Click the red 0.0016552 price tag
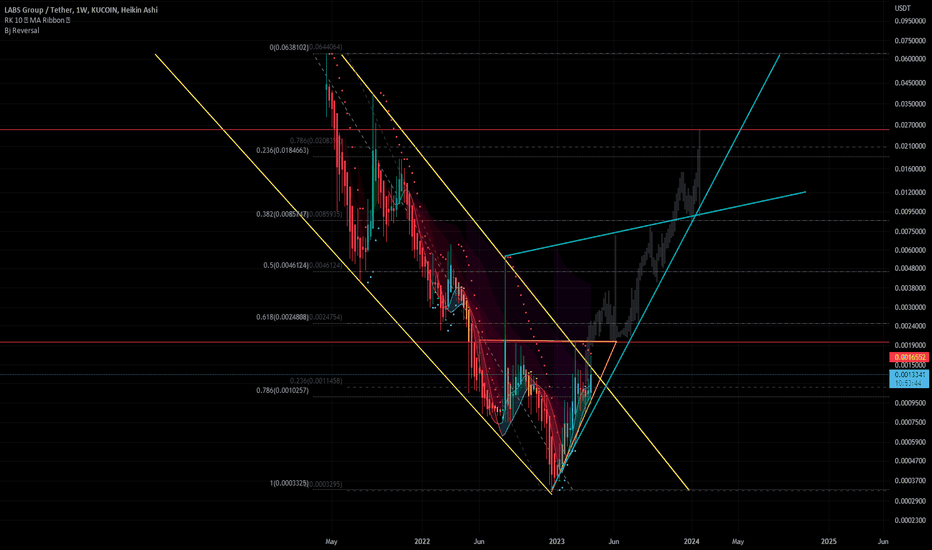Screen dimensions: 932x550 coord(908,357)
